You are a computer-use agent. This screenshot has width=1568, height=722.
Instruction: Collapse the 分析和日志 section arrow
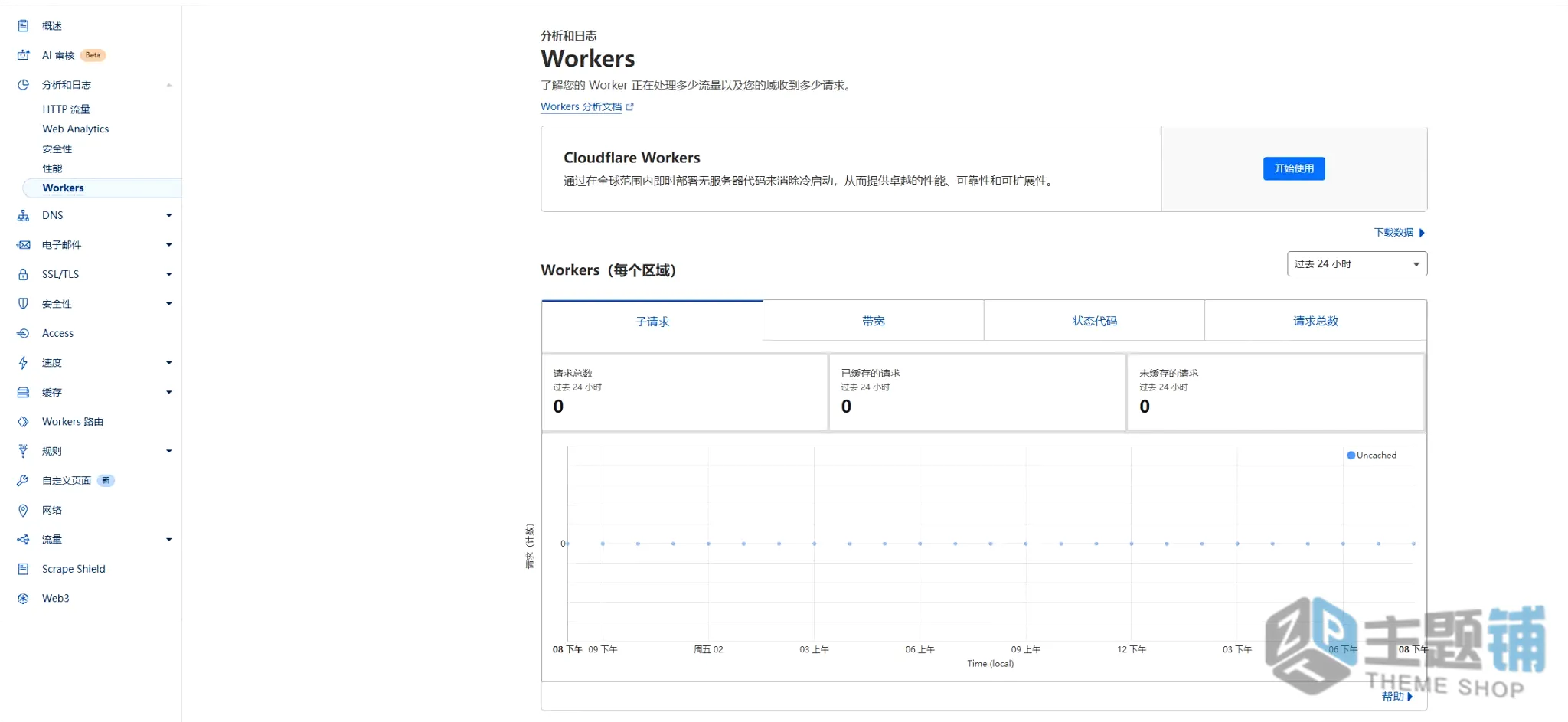coord(168,85)
